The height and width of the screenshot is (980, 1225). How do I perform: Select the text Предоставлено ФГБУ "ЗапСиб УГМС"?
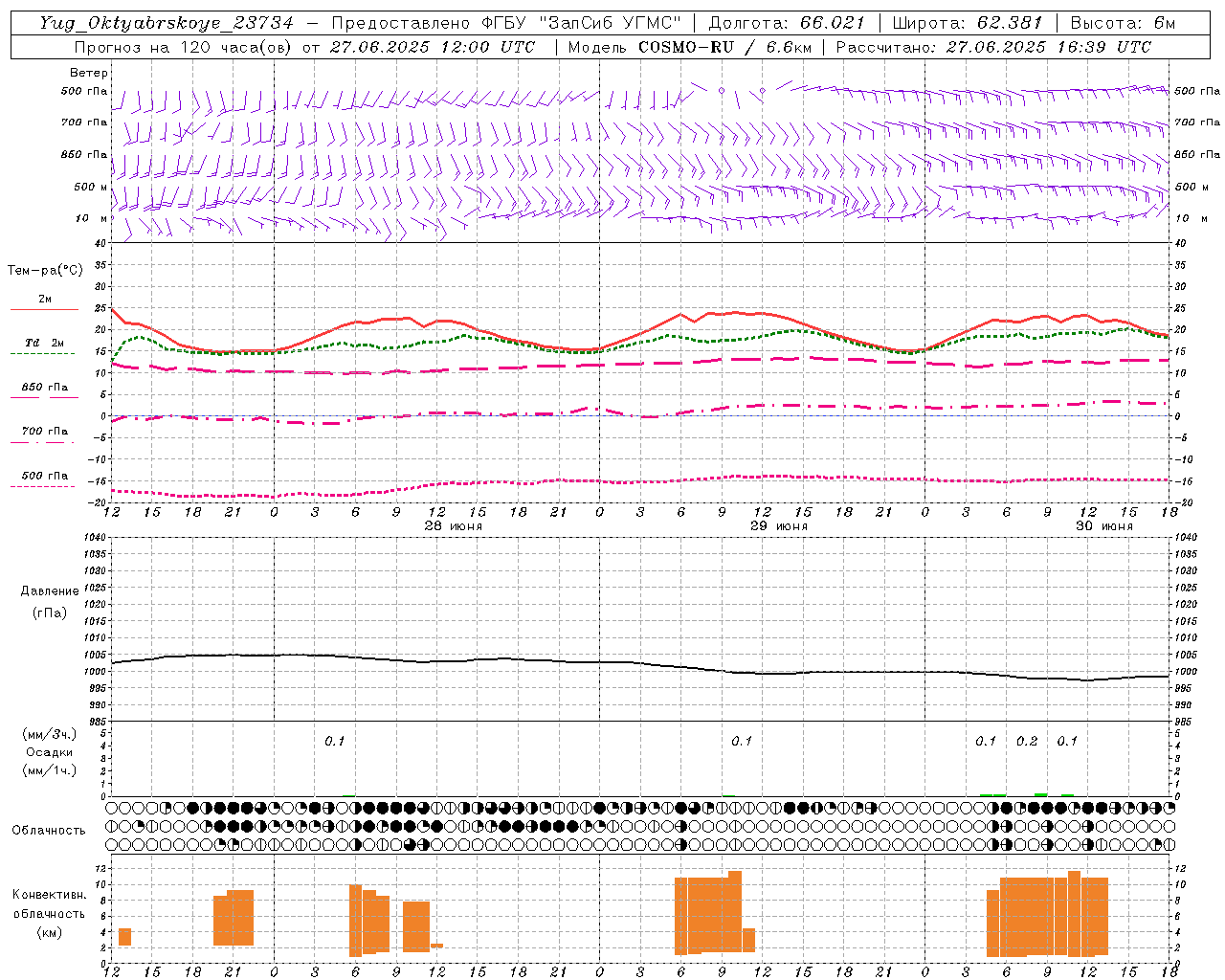click(x=505, y=23)
